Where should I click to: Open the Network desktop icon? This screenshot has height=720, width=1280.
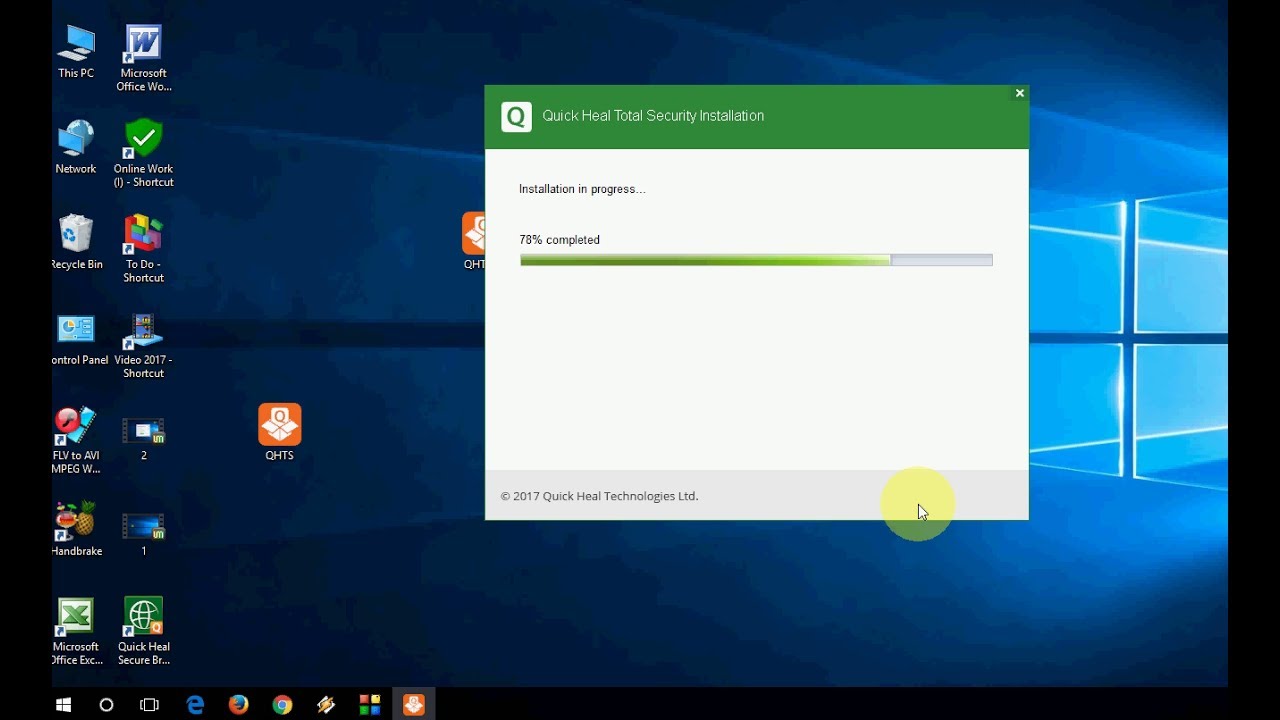(x=76, y=147)
